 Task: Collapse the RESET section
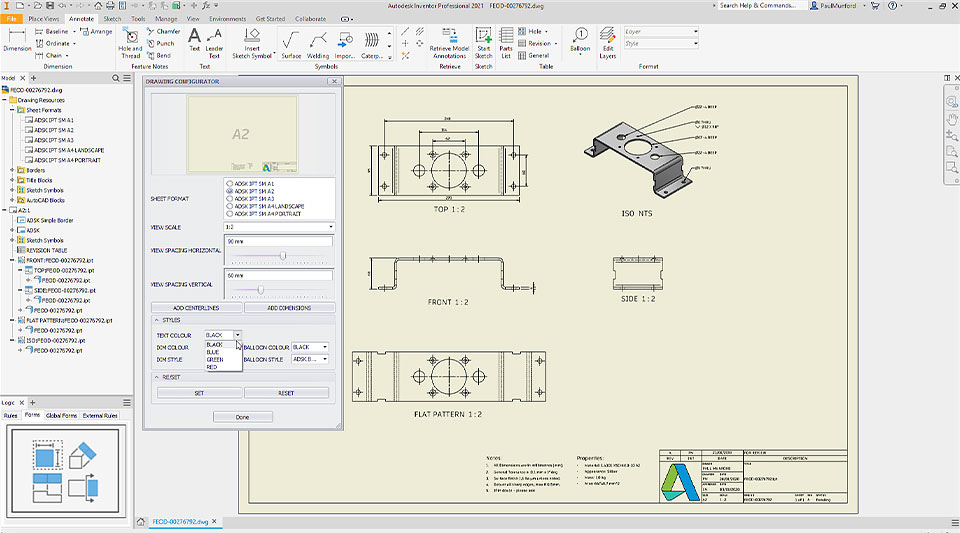point(157,377)
